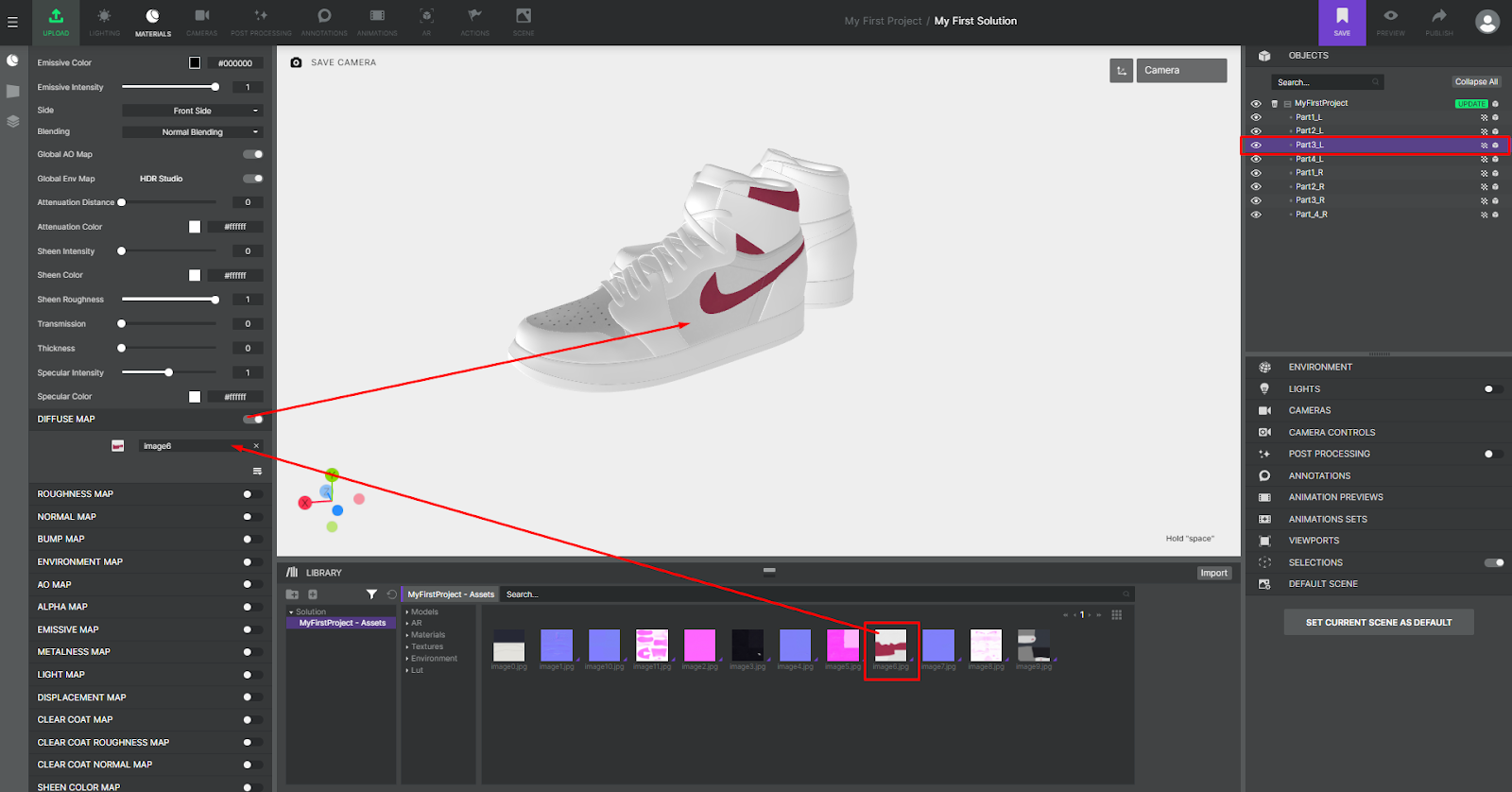The image size is (1512, 792).
Task: Hide Part2_L using its eye icon
Action: tap(1256, 131)
